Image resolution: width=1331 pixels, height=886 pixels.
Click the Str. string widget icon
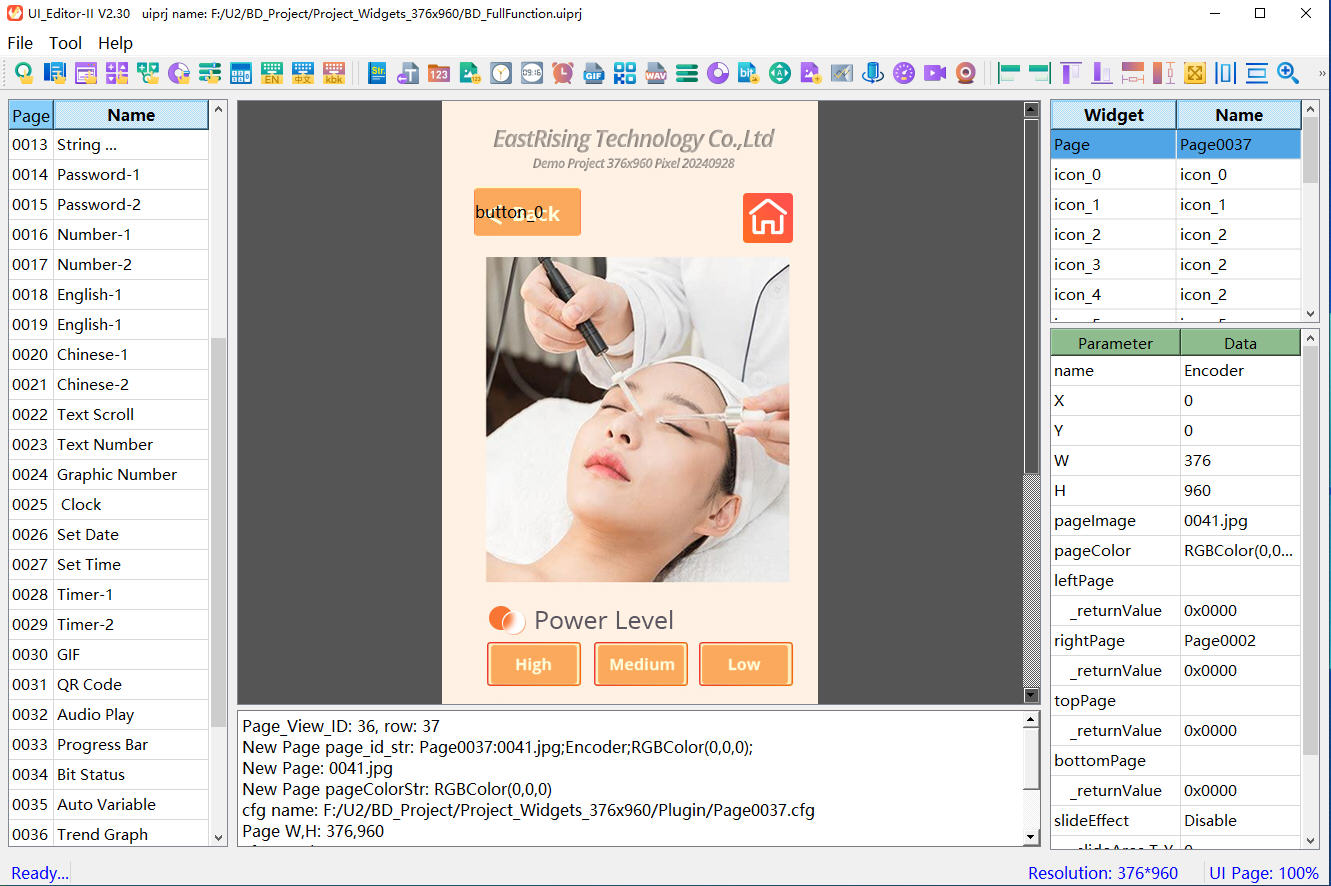click(x=377, y=73)
